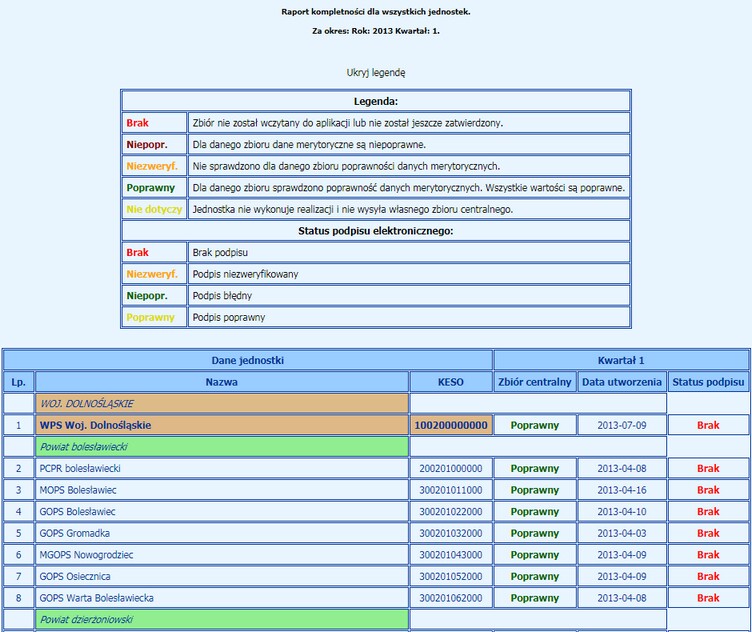
Task: Select WPS Woj. Dolnośląskie unit name
Action: (x=95, y=425)
